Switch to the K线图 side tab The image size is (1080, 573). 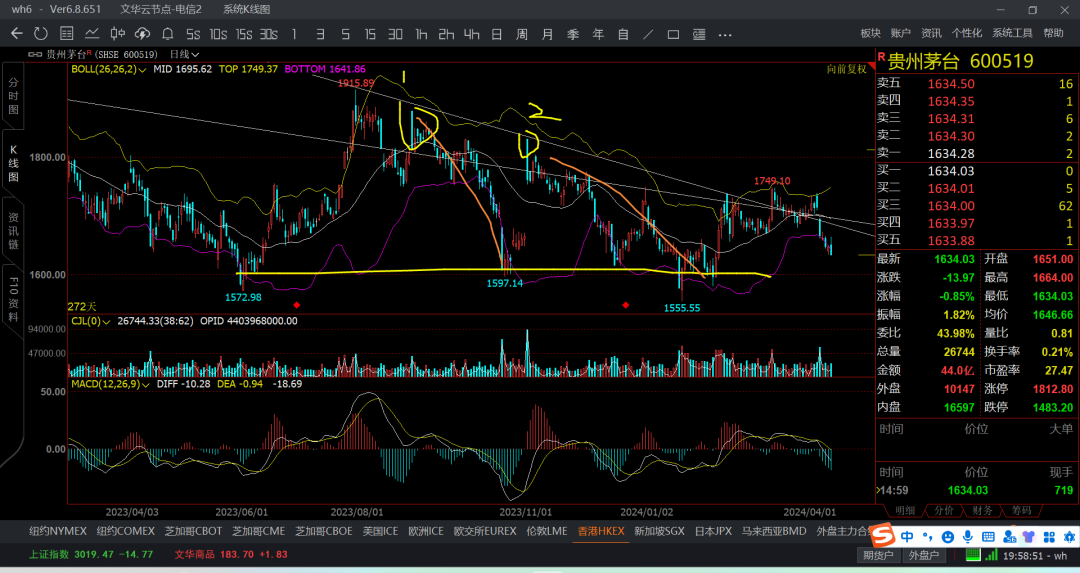tap(13, 163)
